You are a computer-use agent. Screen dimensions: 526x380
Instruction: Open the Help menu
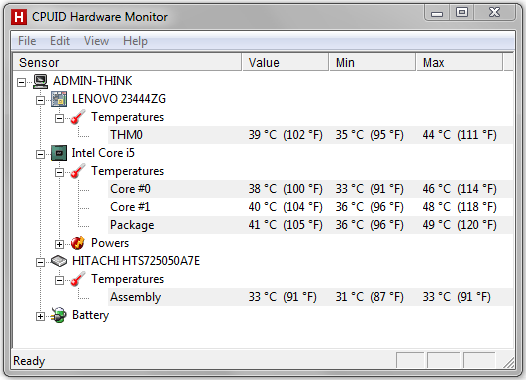[135, 41]
